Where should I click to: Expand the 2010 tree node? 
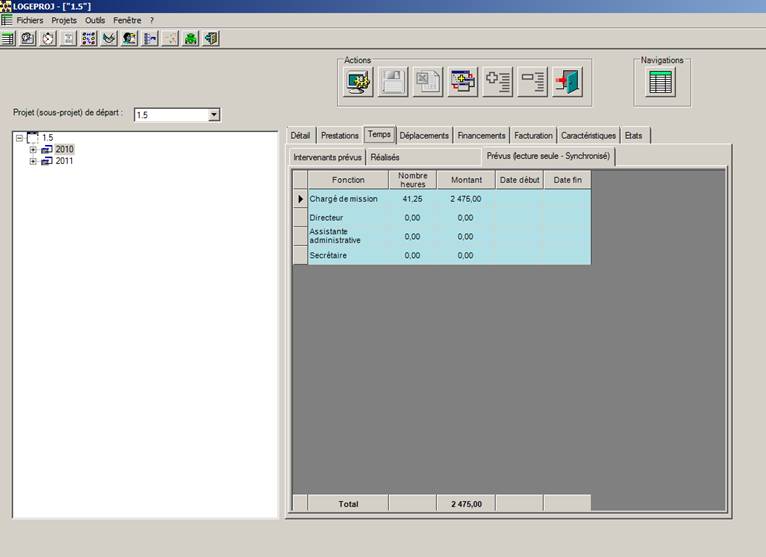point(33,149)
